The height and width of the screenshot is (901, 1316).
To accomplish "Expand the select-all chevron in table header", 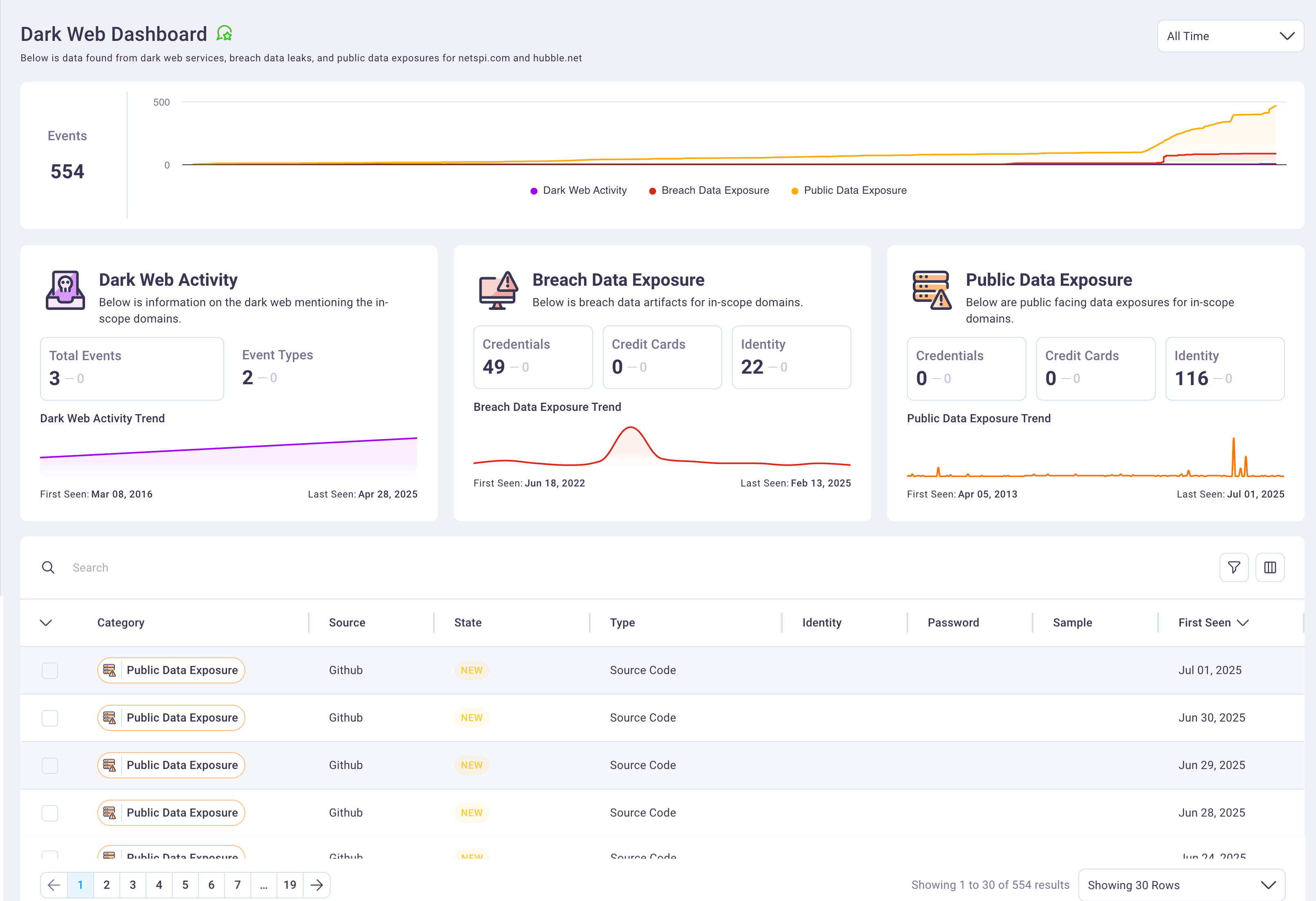I will click(x=46, y=623).
